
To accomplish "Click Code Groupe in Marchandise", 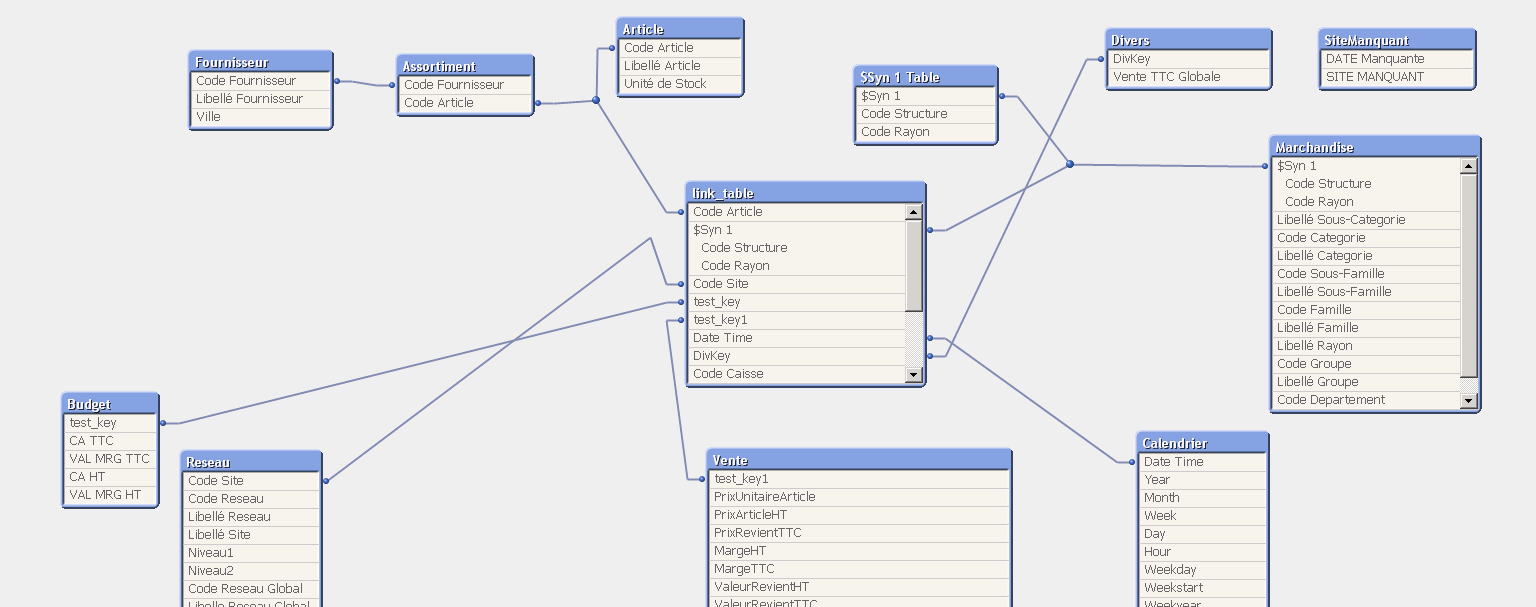I will (1367, 364).
